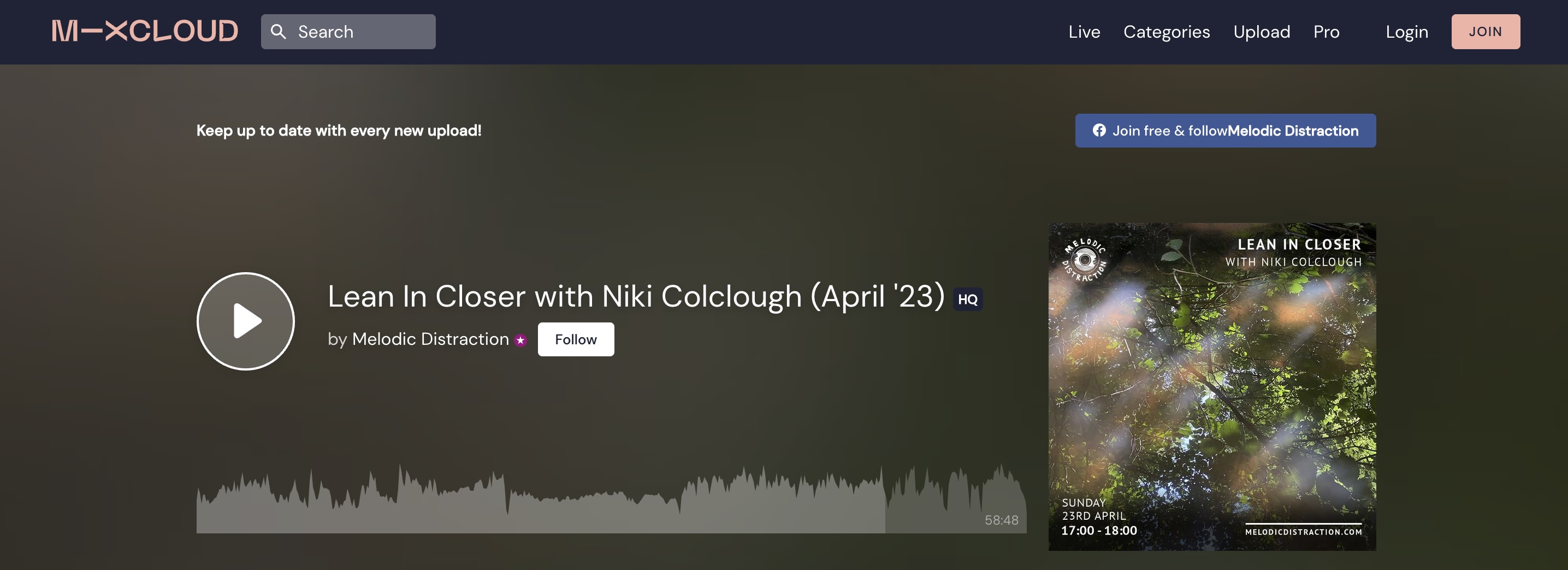Go to the Upload page
The image size is (1568, 570).
point(1261,32)
